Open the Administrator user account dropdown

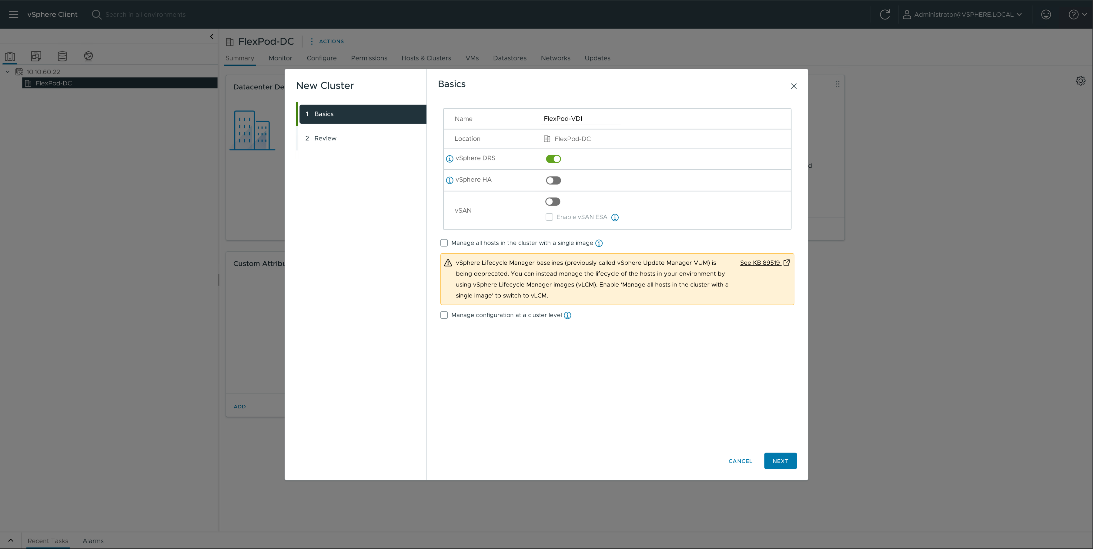[963, 14]
